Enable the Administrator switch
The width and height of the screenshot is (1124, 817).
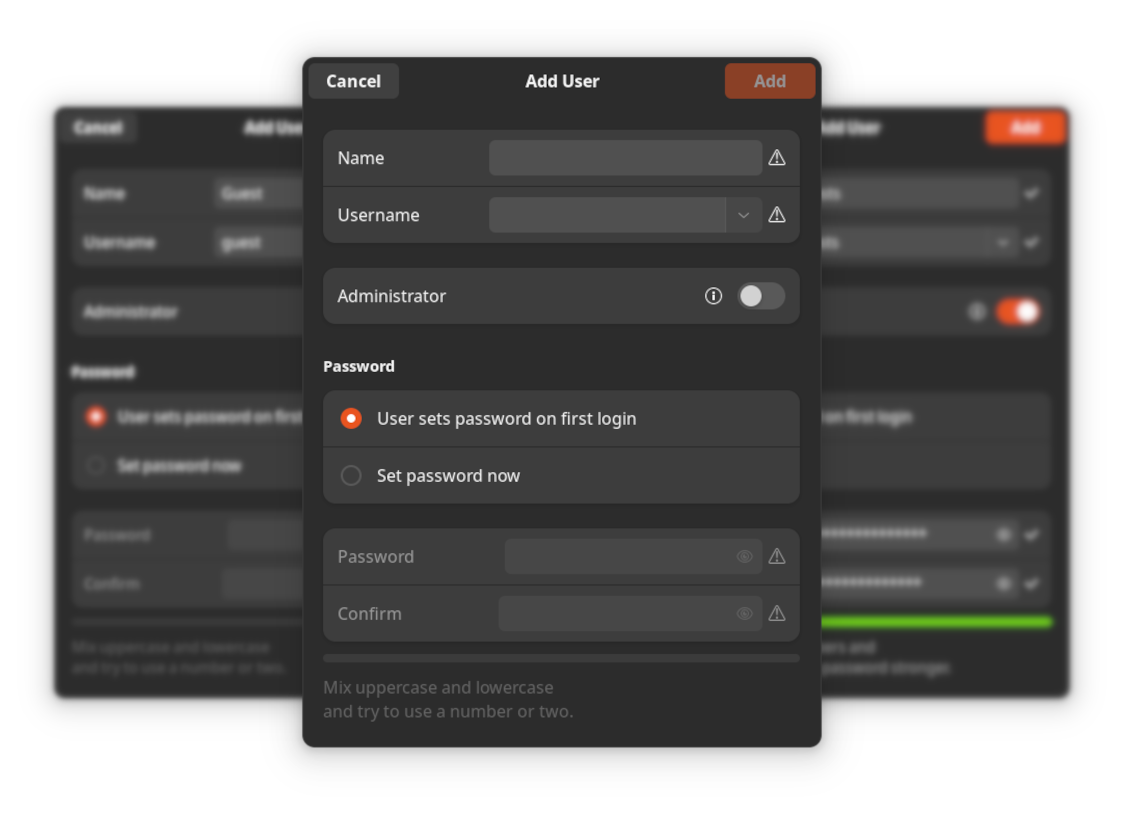(761, 295)
